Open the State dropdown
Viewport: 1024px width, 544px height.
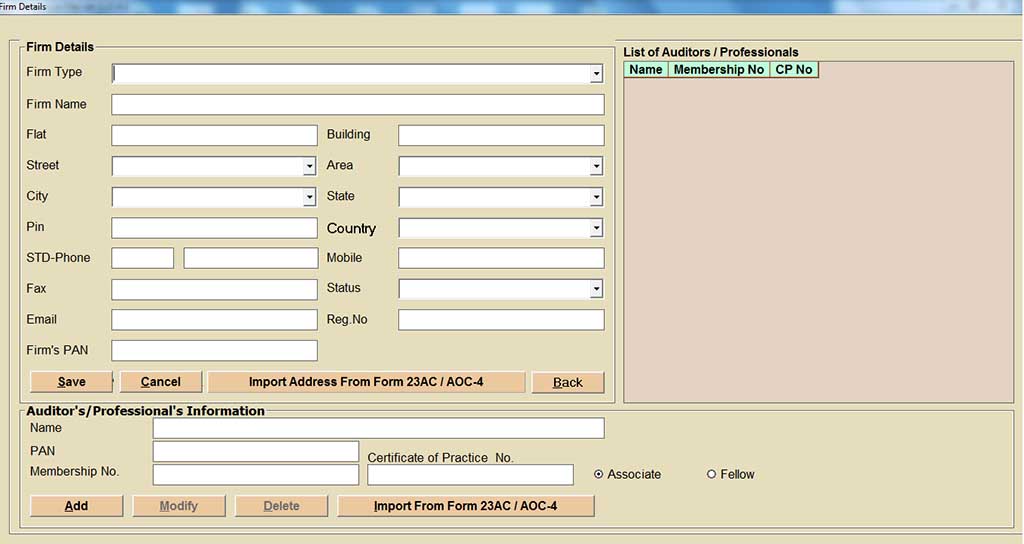pyautogui.click(x=596, y=198)
